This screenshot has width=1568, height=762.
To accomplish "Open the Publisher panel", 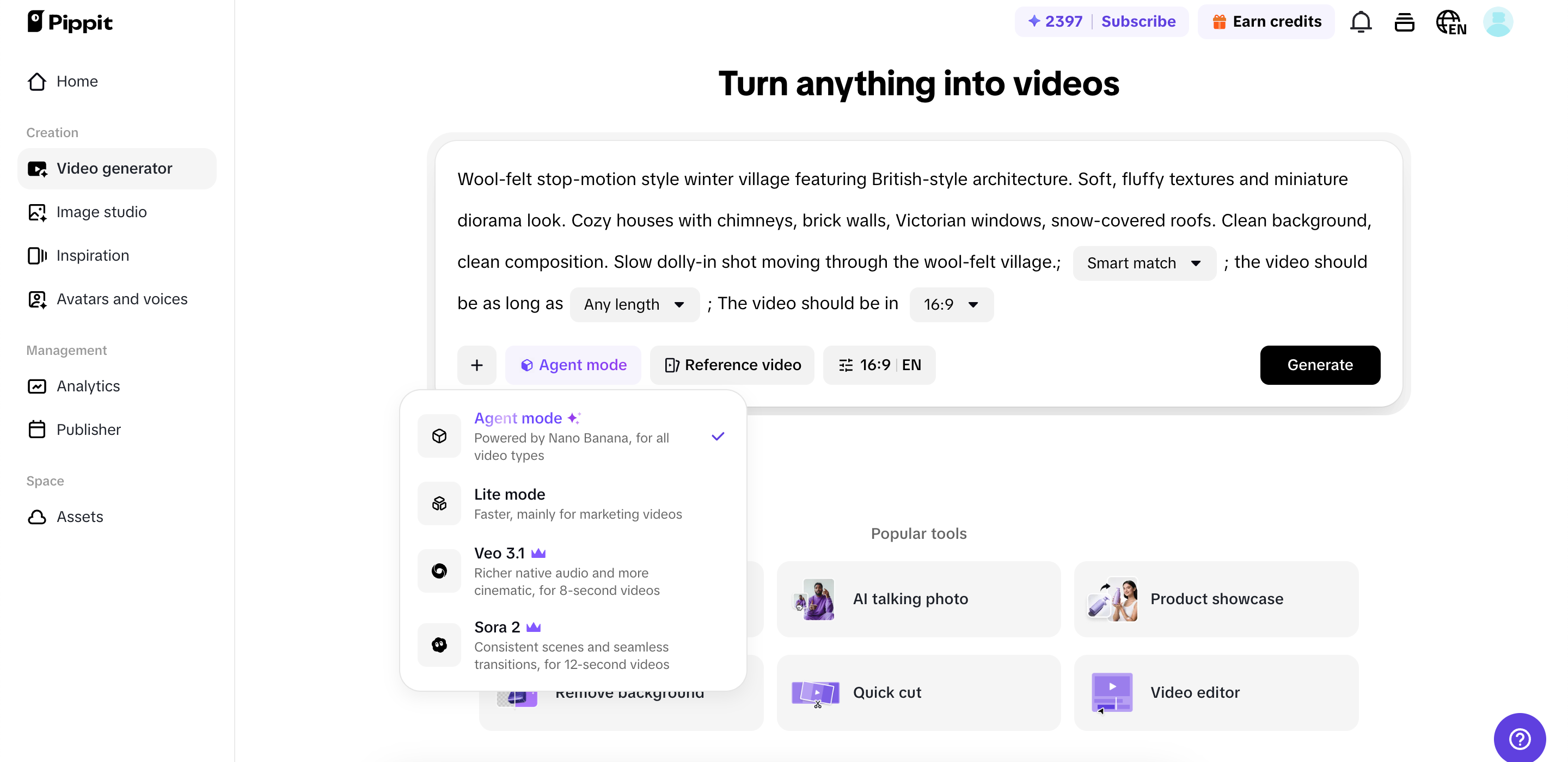I will 89,429.
